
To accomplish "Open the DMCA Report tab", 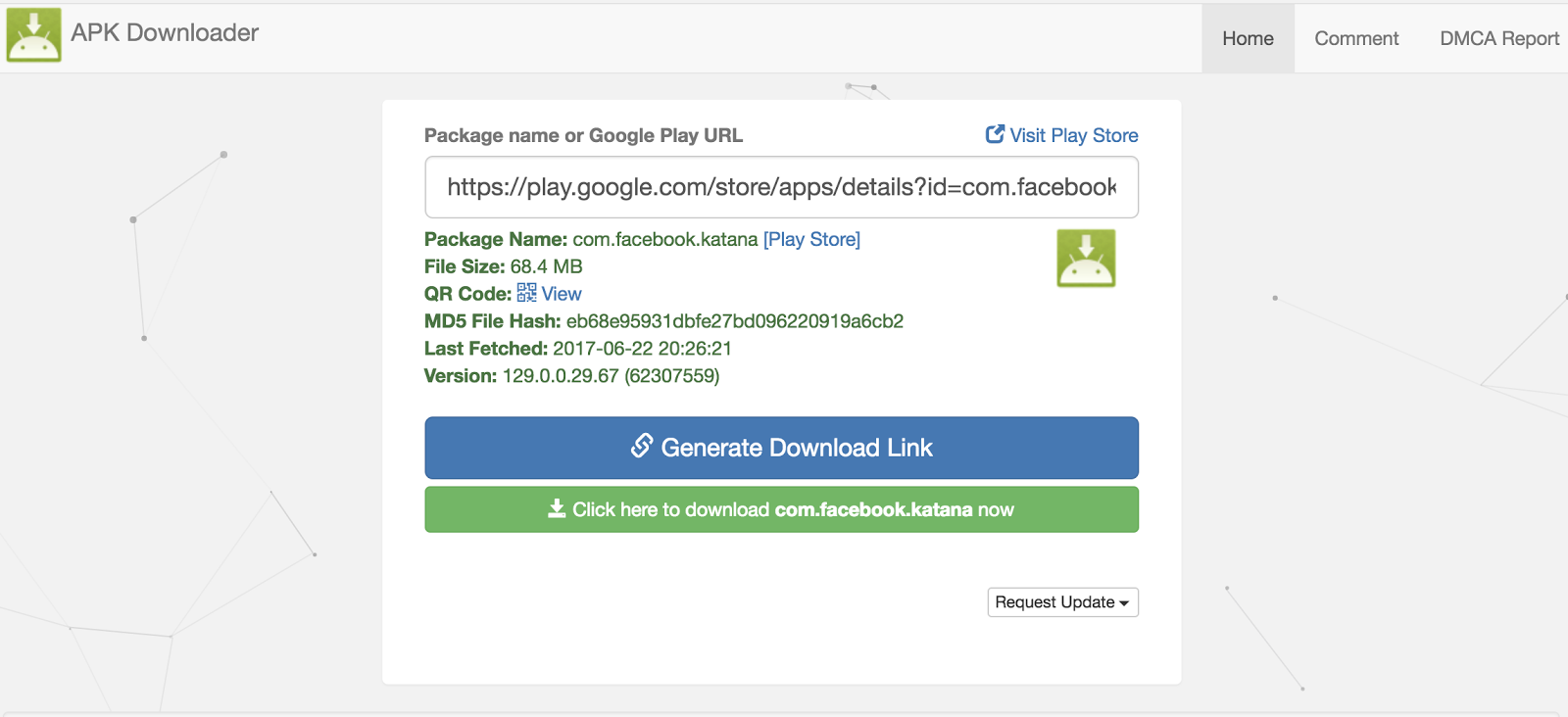I will pyautogui.click(x=1499, y=38).
